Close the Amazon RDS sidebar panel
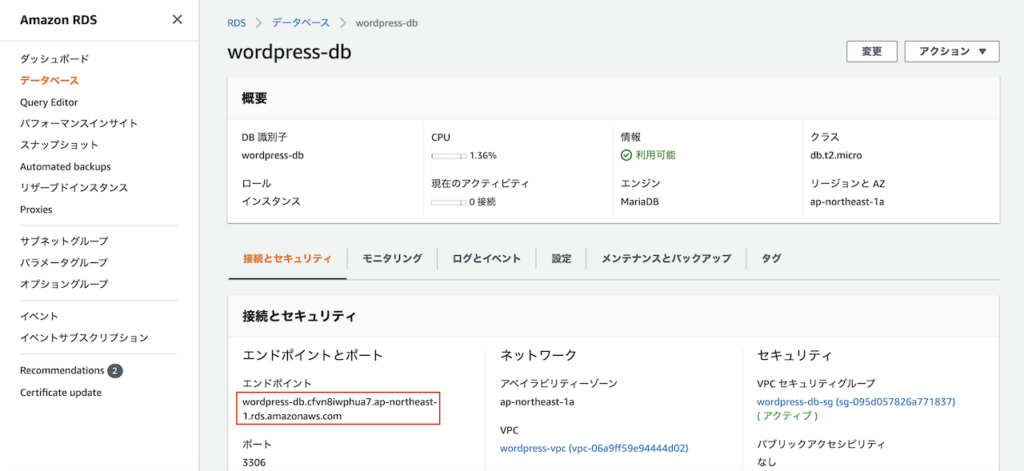 coord(177,20)
